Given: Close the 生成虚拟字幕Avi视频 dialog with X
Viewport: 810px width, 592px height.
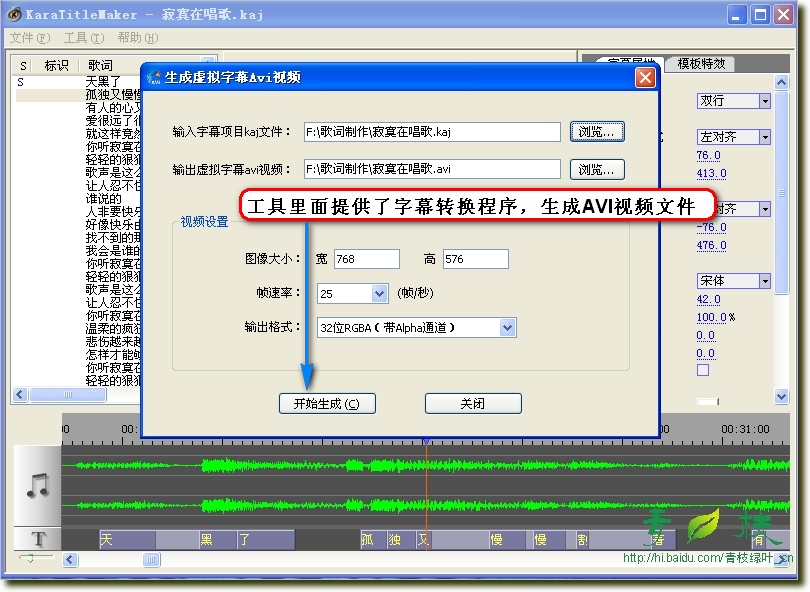Looking at the screenshot, I should (x=645, y=78).
